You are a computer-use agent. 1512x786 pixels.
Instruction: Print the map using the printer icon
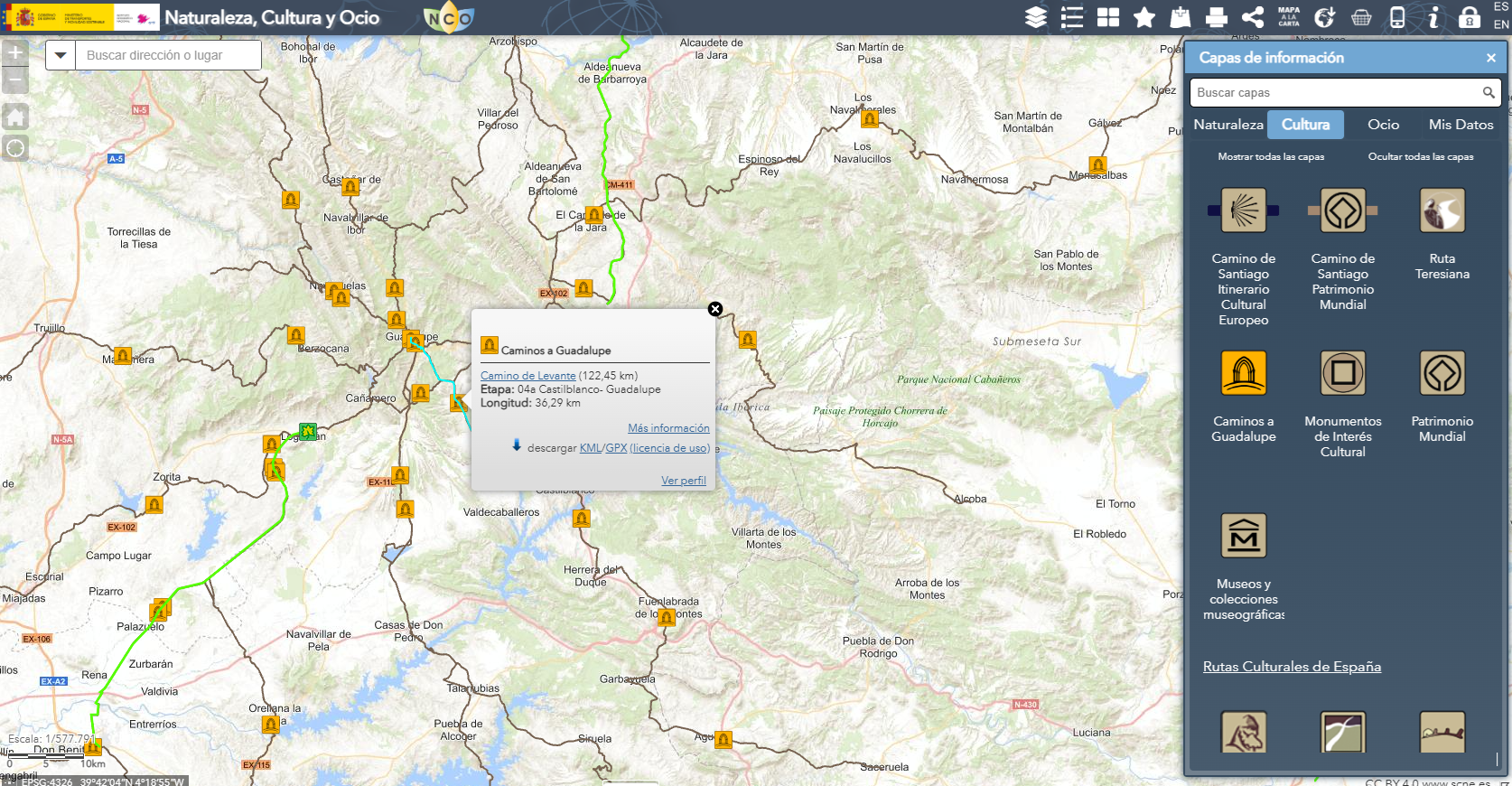tap(1217, 17)
